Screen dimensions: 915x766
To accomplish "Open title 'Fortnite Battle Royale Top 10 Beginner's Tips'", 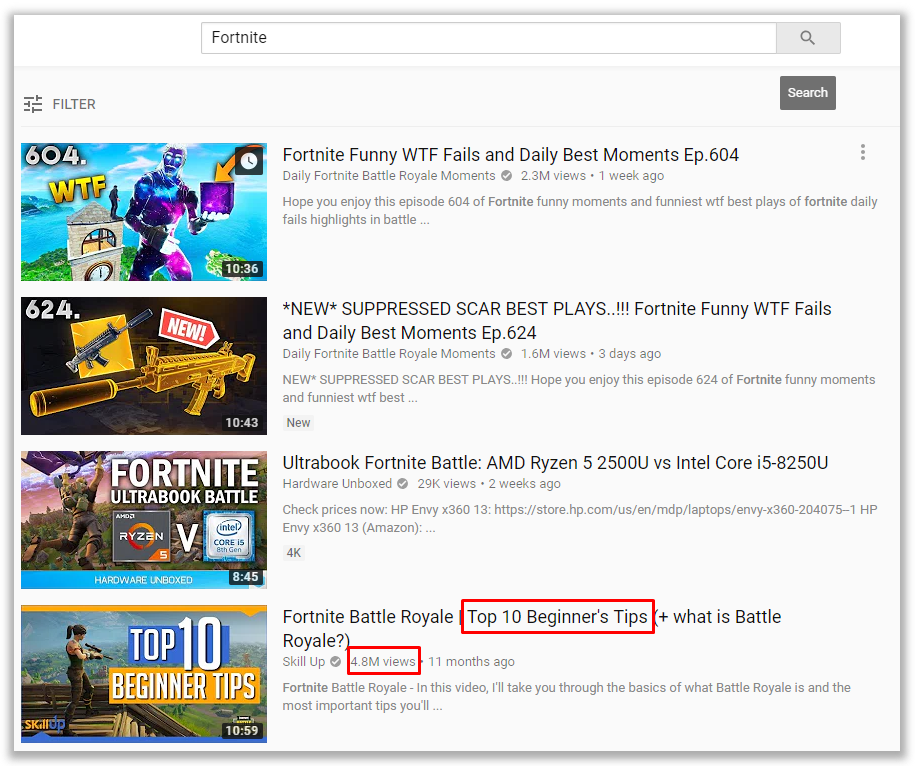I will [x=532, y=628].
